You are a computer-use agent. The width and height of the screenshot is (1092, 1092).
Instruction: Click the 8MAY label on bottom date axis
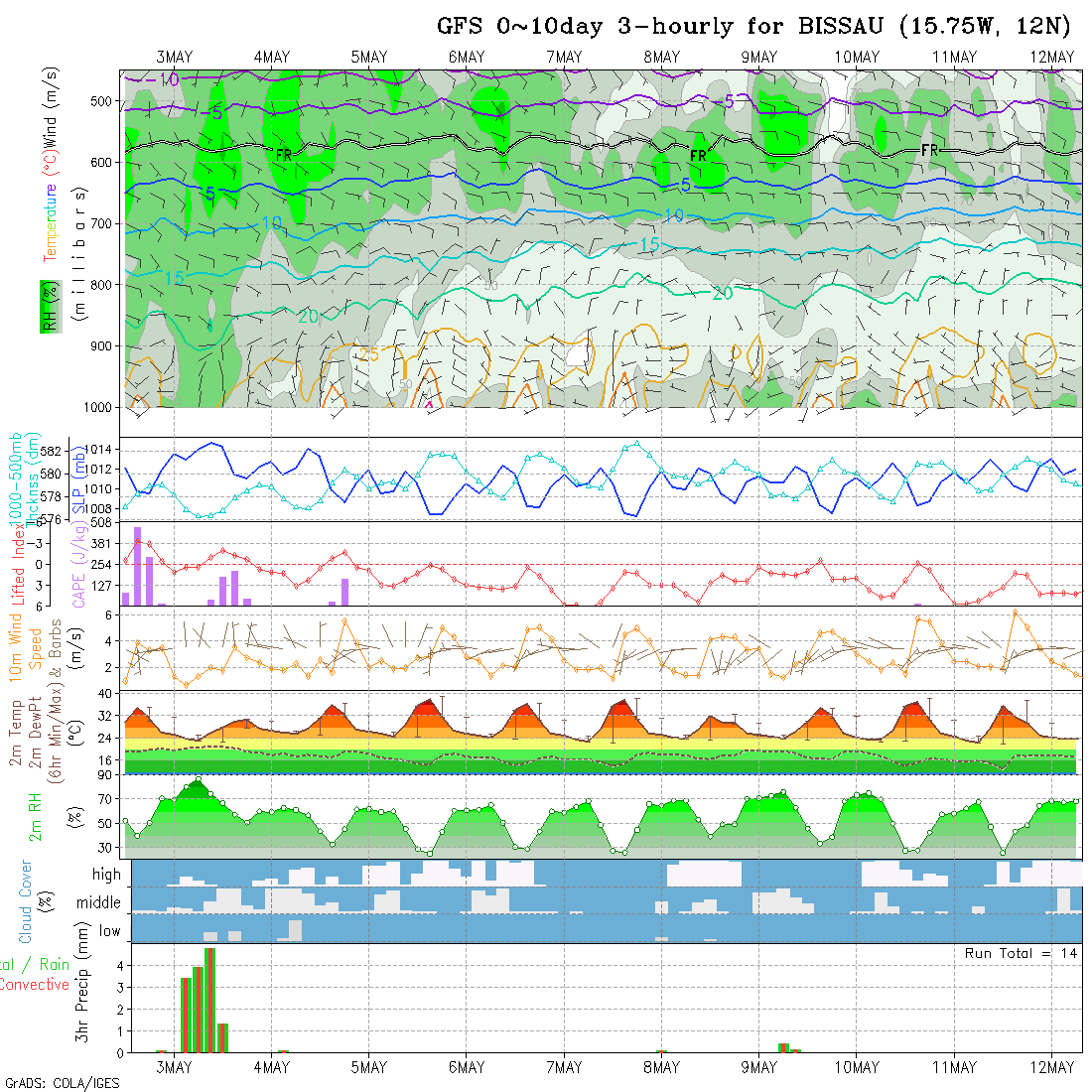(661, 1067)
